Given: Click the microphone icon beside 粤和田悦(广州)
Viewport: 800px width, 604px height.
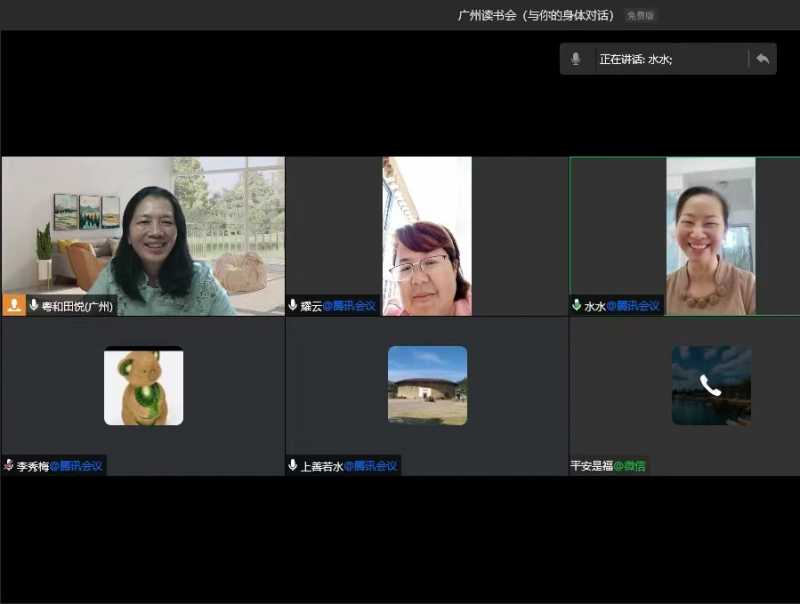Looking at the screenshot, I should pyautogui.click(x=34, y=305).
